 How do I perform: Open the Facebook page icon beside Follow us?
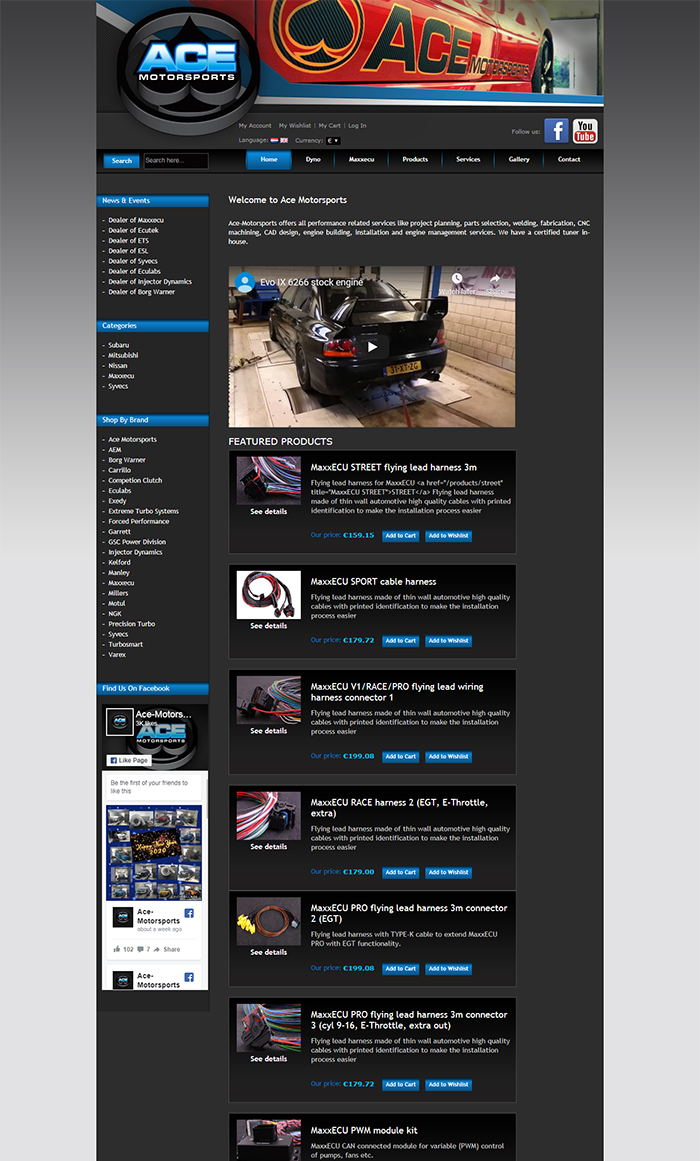[x=556, y=131]
